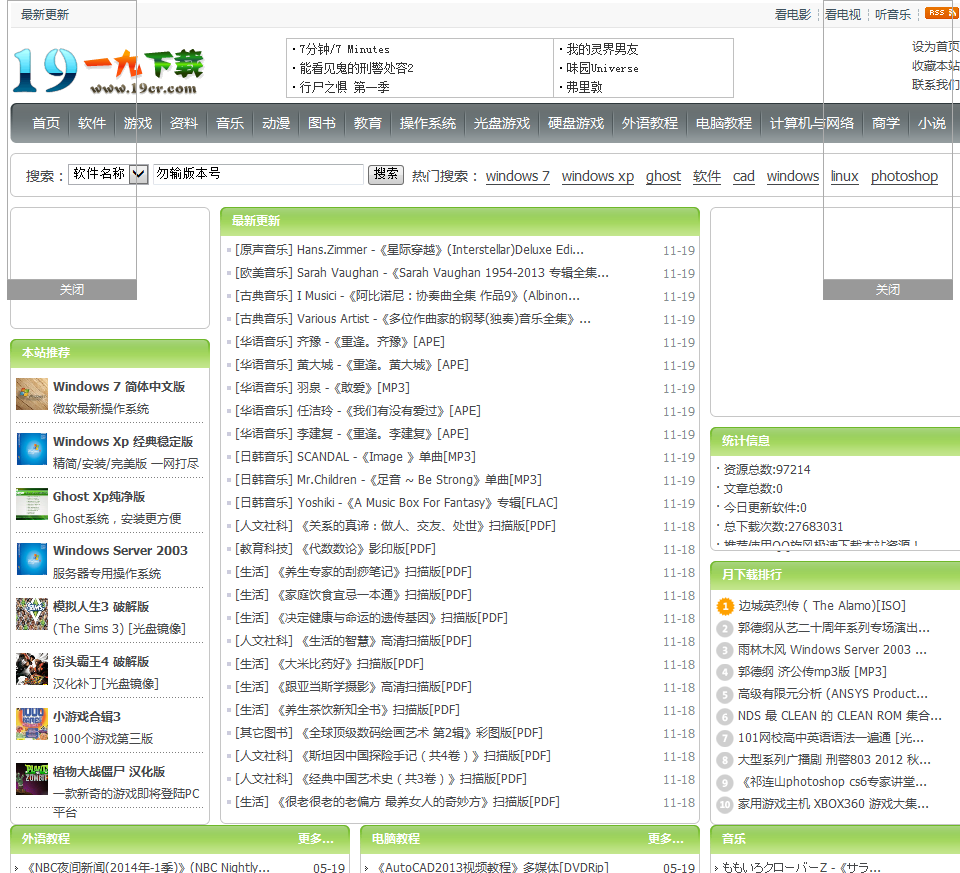Open Windows 7 简体中文版 thumbnail
The image size is (960, 873).
coord(32,394)
